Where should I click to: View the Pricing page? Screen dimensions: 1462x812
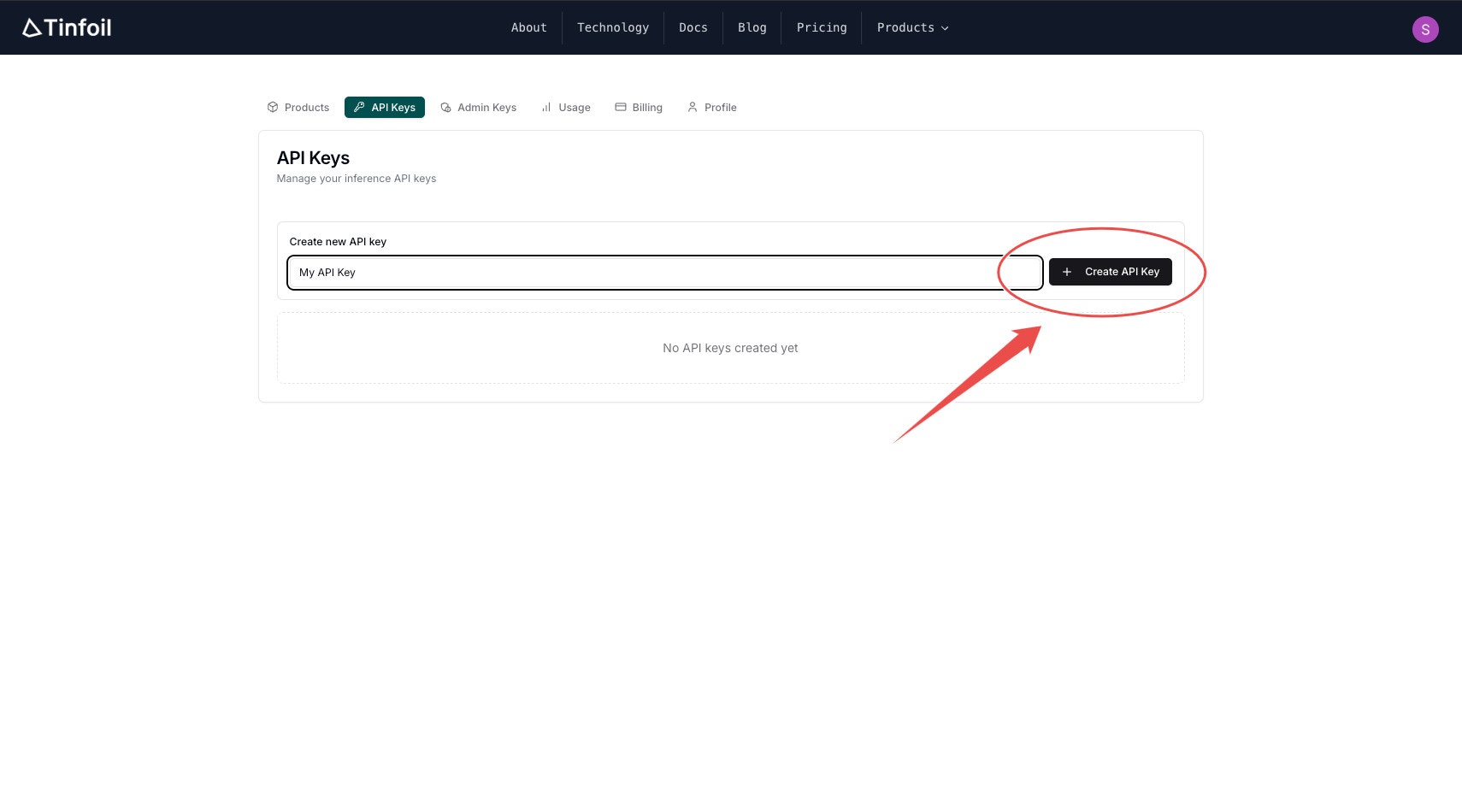click(822, 27)
